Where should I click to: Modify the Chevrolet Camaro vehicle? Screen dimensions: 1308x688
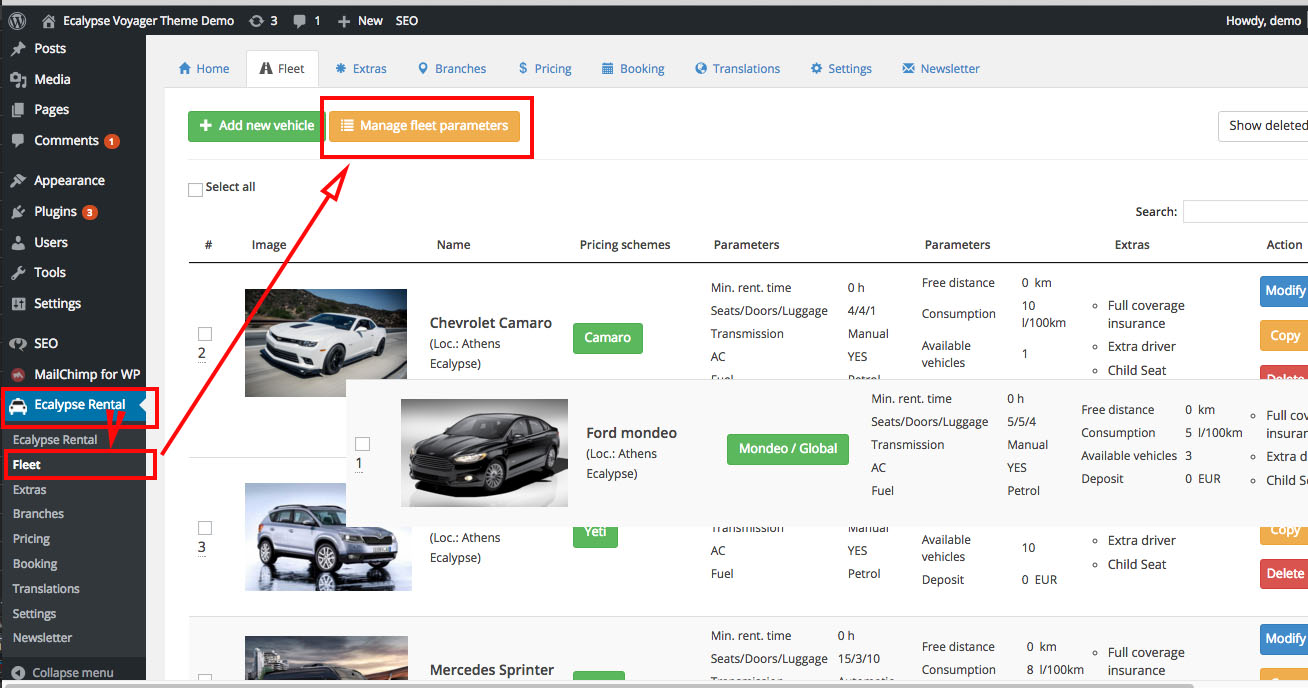pos(1284,291)
